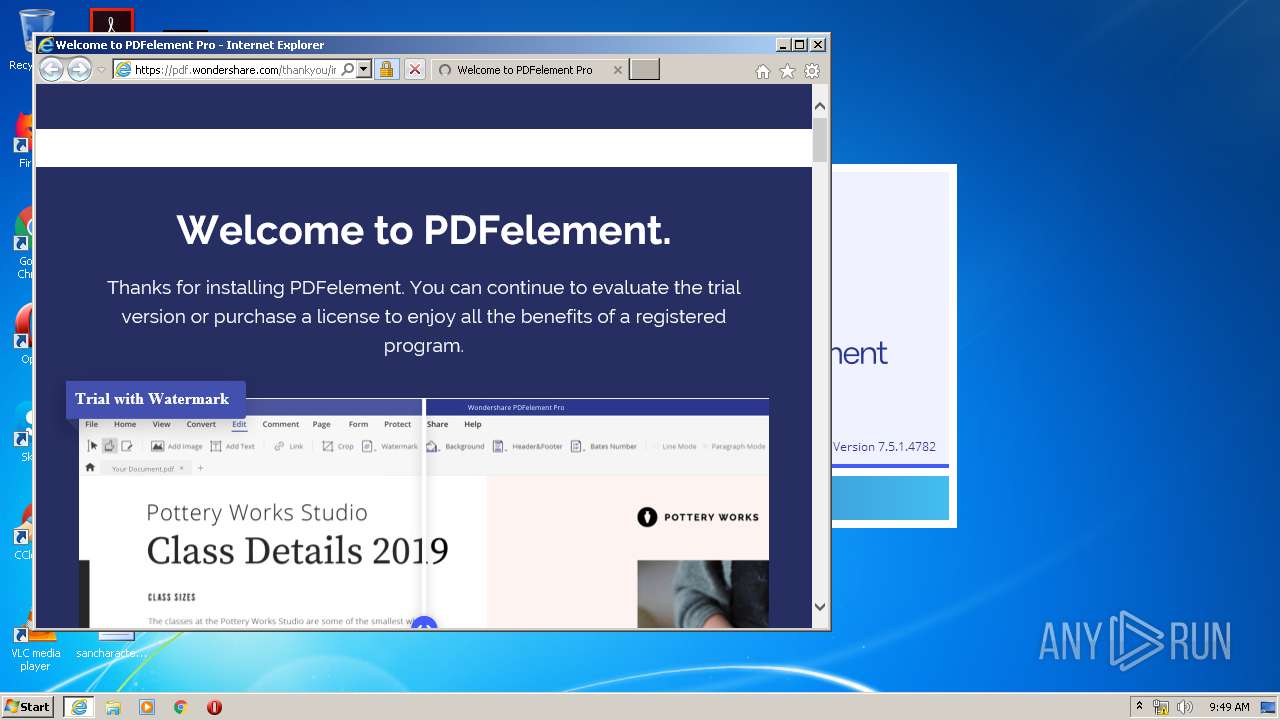1280x720 pixels.
Task: Open the Start menu
Action: (x=27, y=706)
